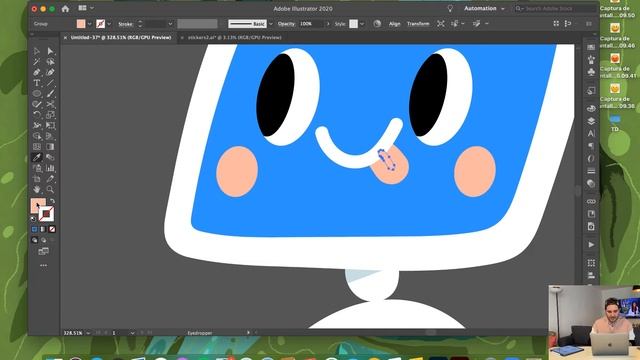Select the Pen tool
This screenshot has height=360, width=640.
(37, 72)
